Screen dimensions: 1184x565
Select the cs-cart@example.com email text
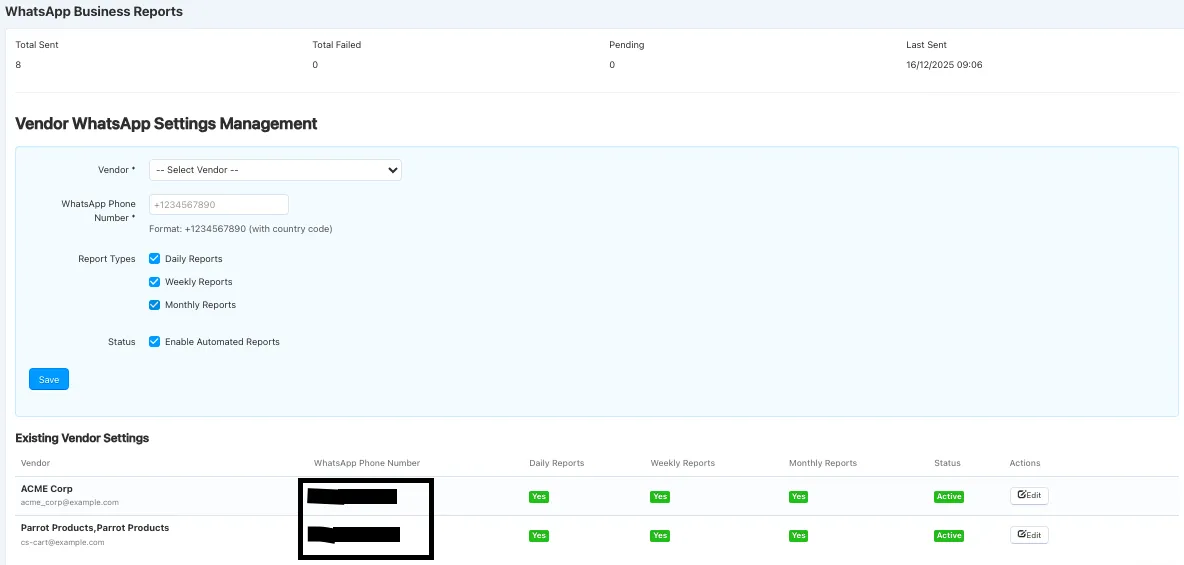click(x=62, y=542)
